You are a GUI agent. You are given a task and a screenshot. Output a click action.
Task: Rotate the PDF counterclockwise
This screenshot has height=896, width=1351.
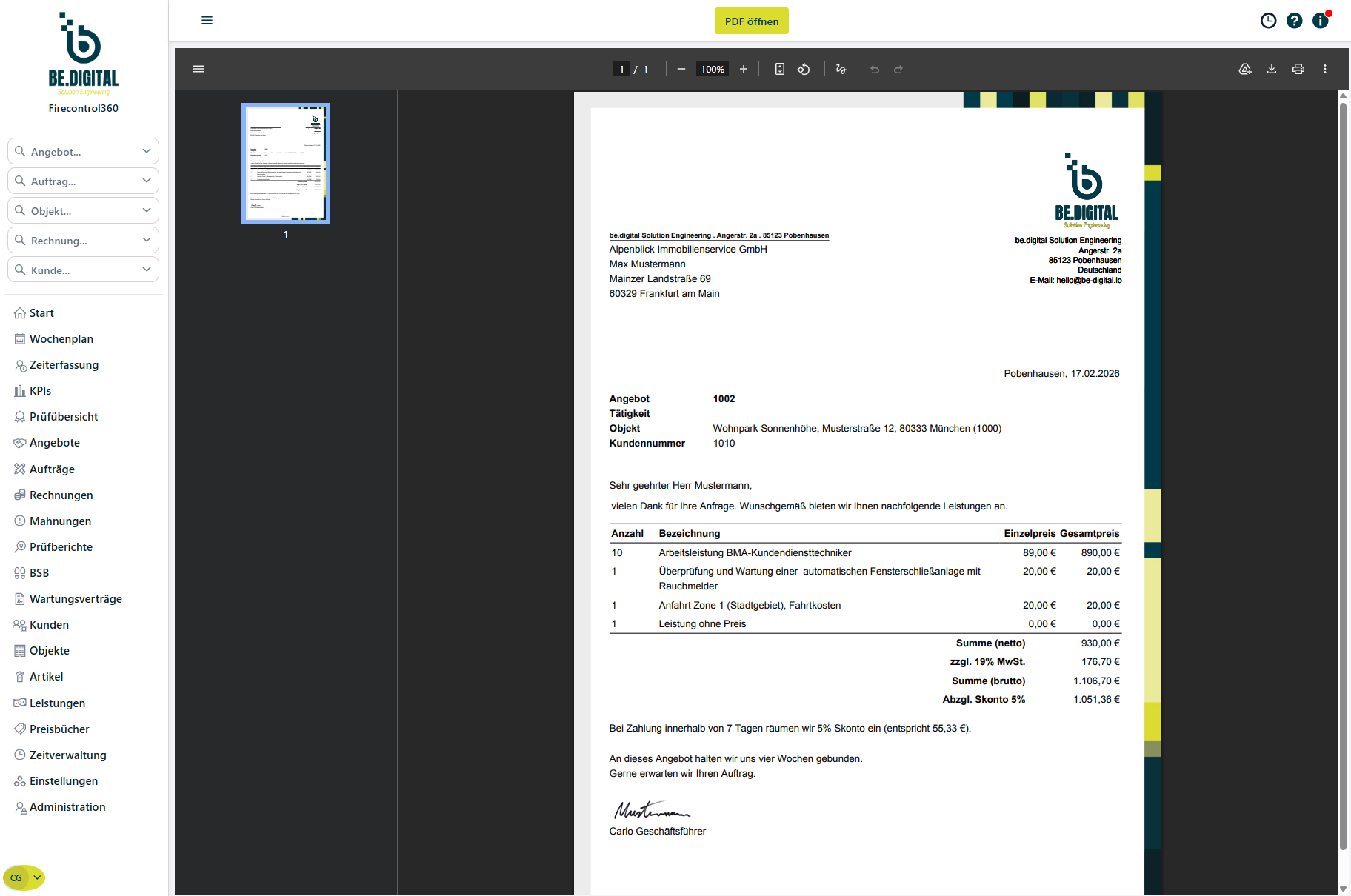pos(804,69)
